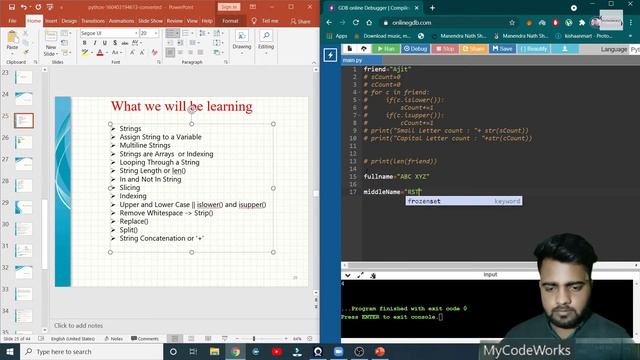Select slide 29 thumbnail

(x=23, y=207)
